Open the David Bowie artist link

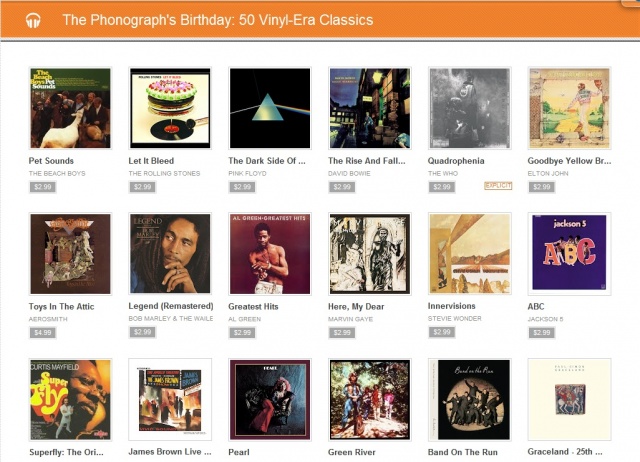pyautogui.click(x=349, y=173)
